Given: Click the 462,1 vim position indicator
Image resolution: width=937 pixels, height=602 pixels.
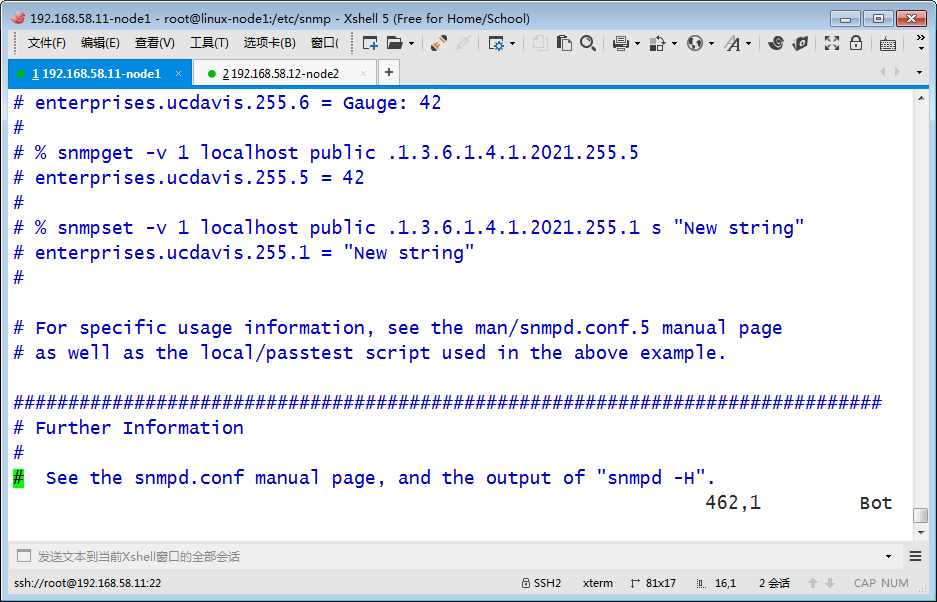Looking at the screenshot, I should tap(733, 503).
